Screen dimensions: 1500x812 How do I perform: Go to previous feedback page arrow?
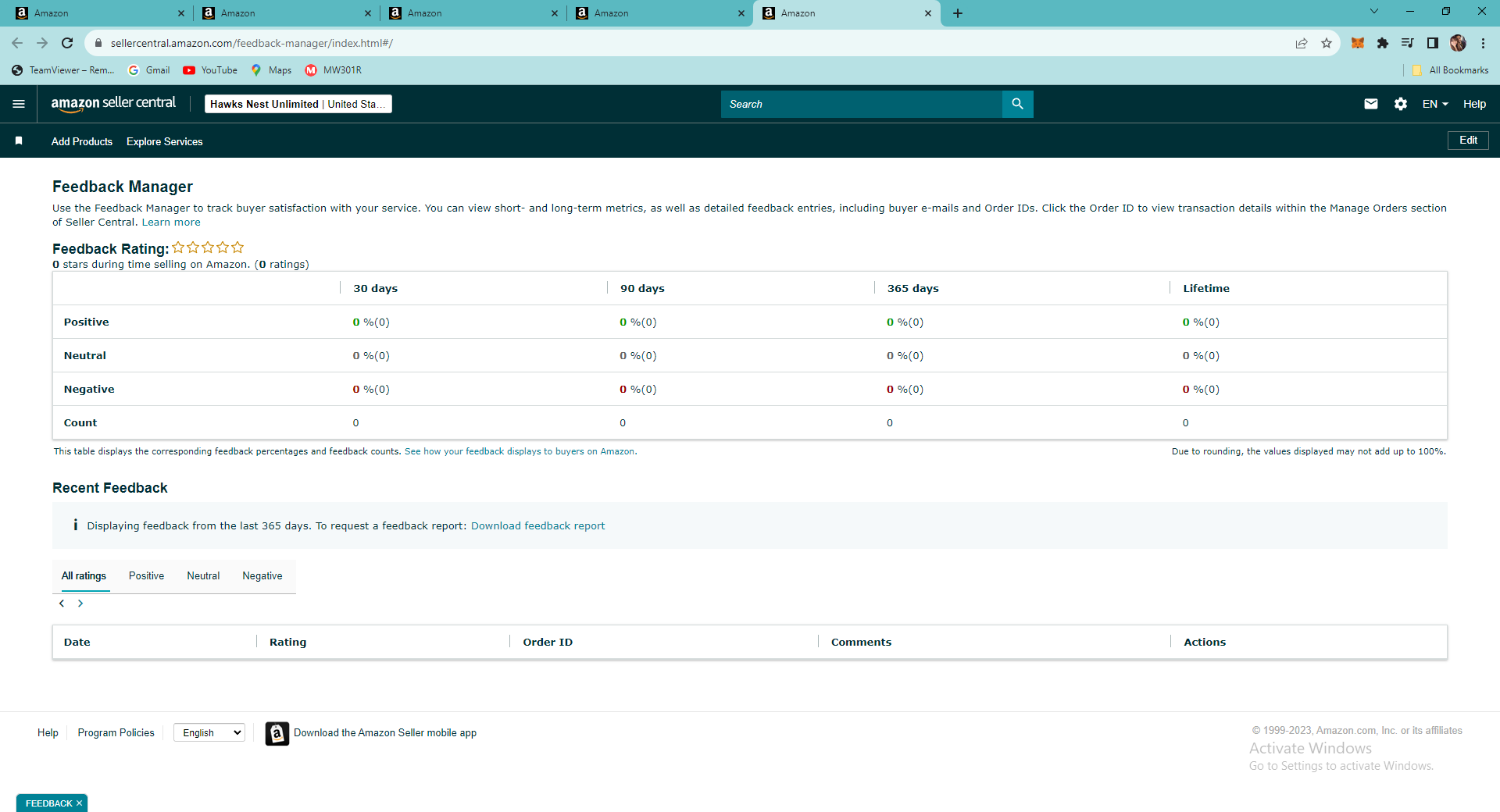(x=62, y=604)
